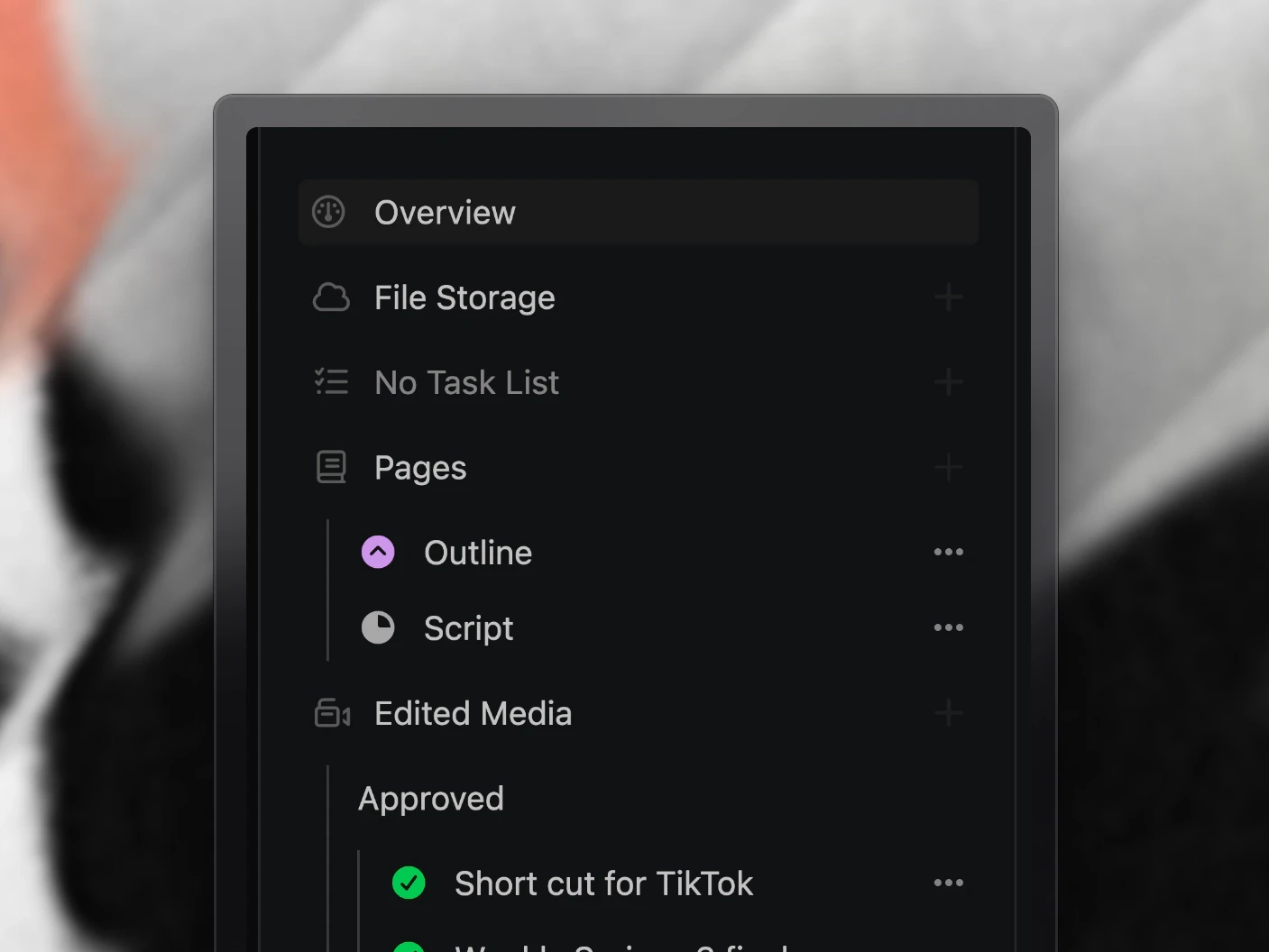Select the Approved group label

click(x=431, y=799)
